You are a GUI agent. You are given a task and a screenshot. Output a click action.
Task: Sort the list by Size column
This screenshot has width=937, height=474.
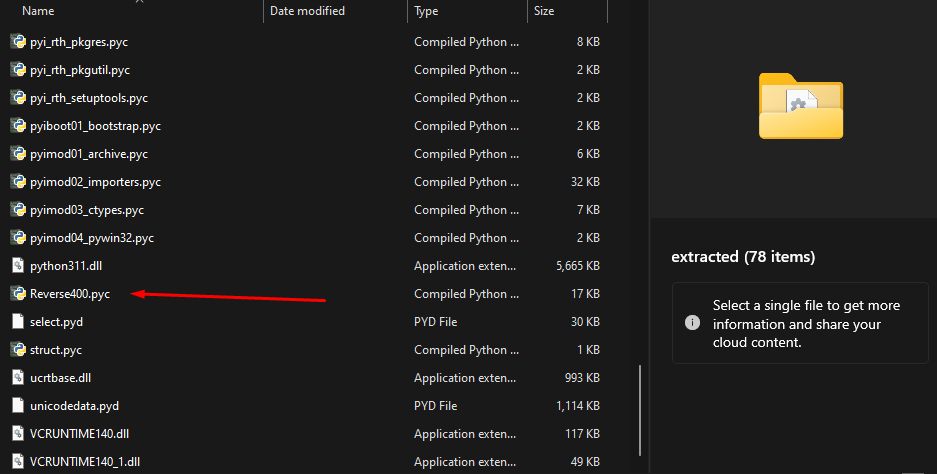pos(544,11)
